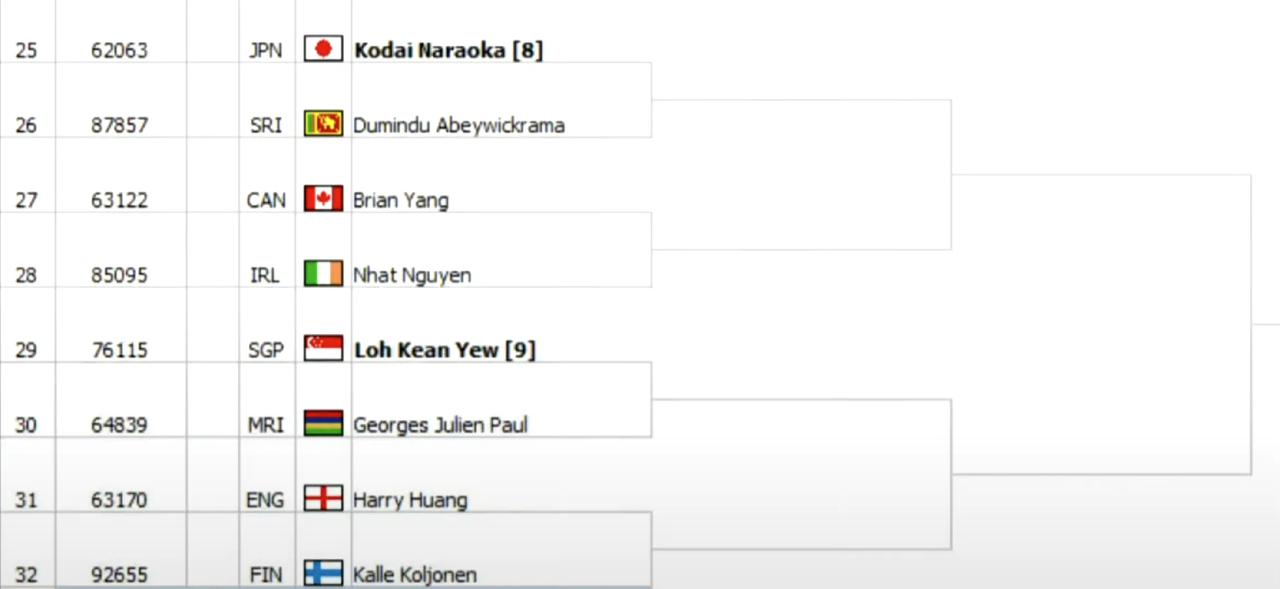Click member ID 92655
1280x589 pixels.
point(119,575)
